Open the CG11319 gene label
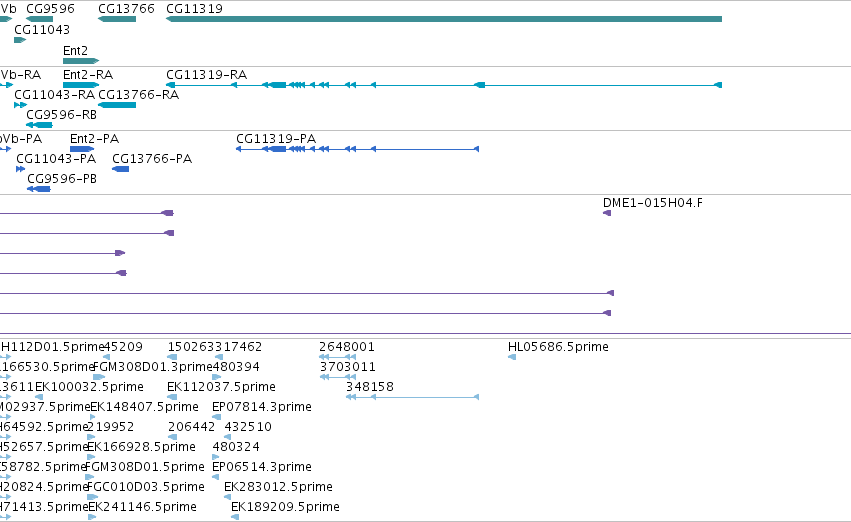Screen dimensions: 851x522 point(194,9)
